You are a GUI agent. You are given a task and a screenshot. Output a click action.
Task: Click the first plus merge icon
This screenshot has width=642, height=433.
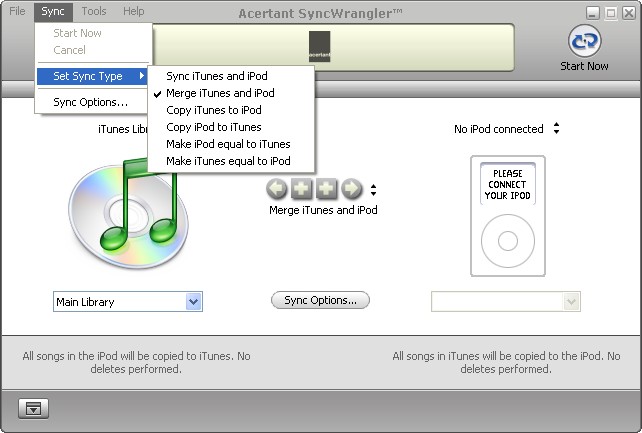[x=301, y=189]
